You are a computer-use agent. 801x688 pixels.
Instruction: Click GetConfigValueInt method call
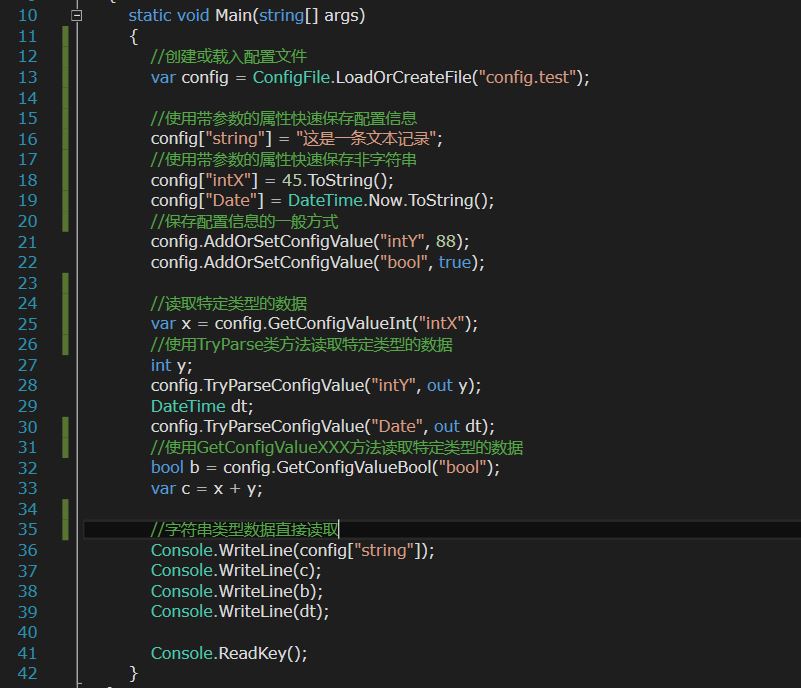click(339, 323)
